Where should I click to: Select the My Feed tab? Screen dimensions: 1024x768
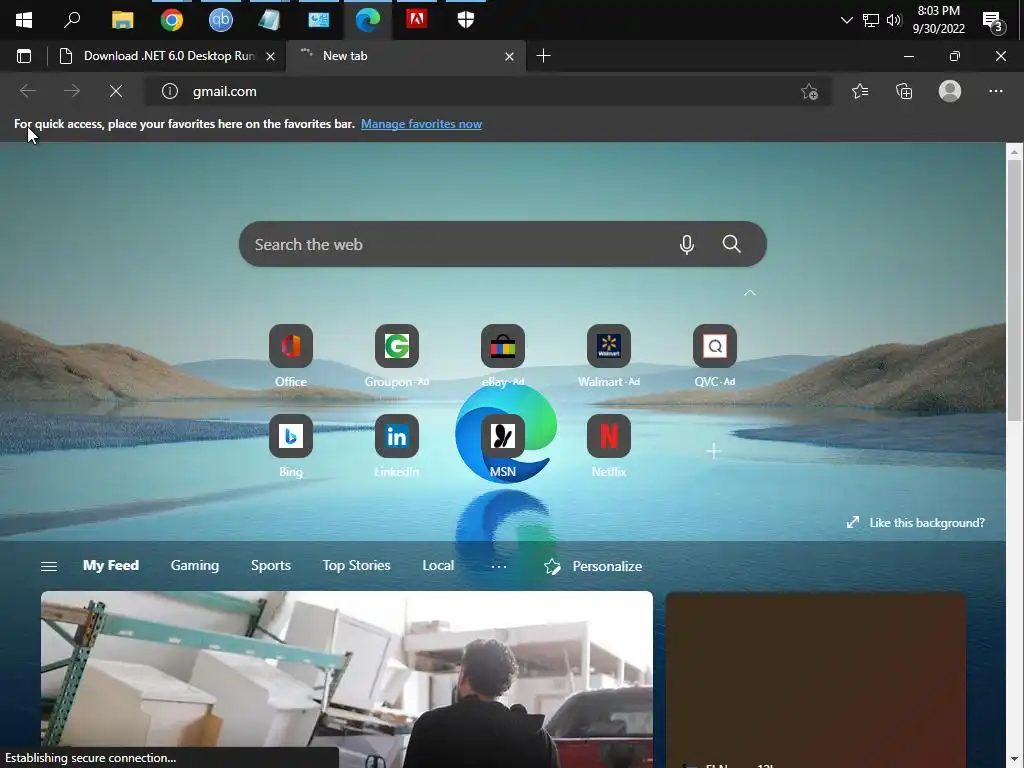coord(111,566)
